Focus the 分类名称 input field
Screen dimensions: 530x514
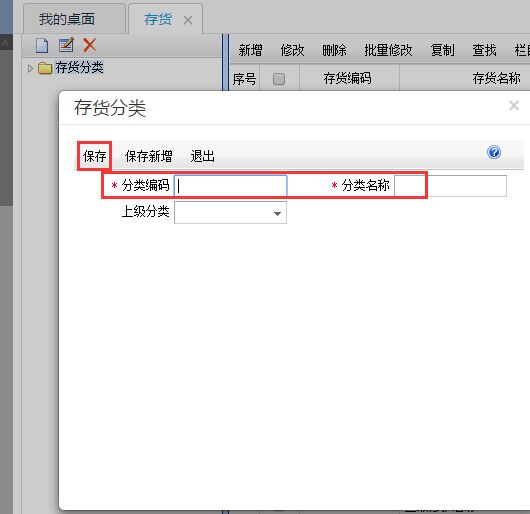[450, 186]
